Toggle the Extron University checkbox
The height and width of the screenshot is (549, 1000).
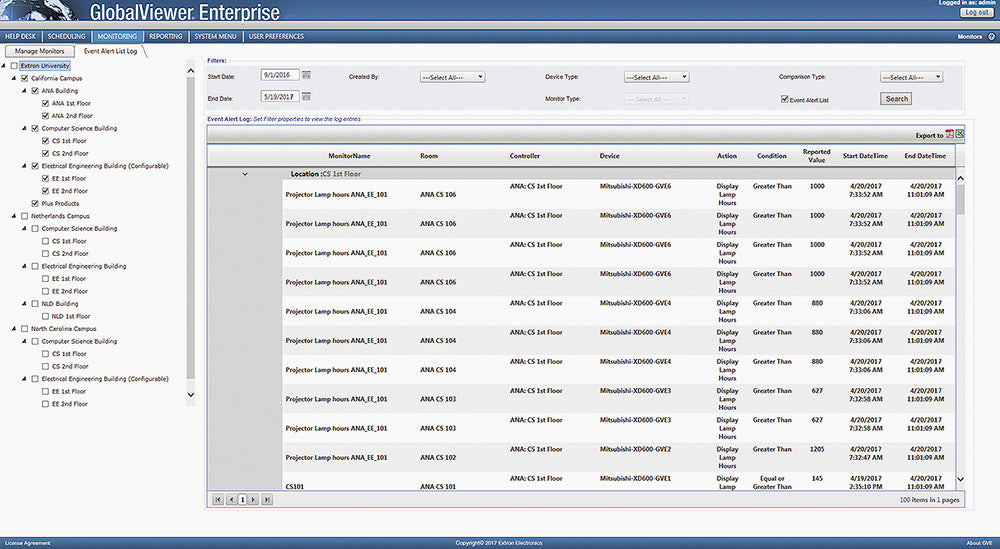tap(14, 66)
